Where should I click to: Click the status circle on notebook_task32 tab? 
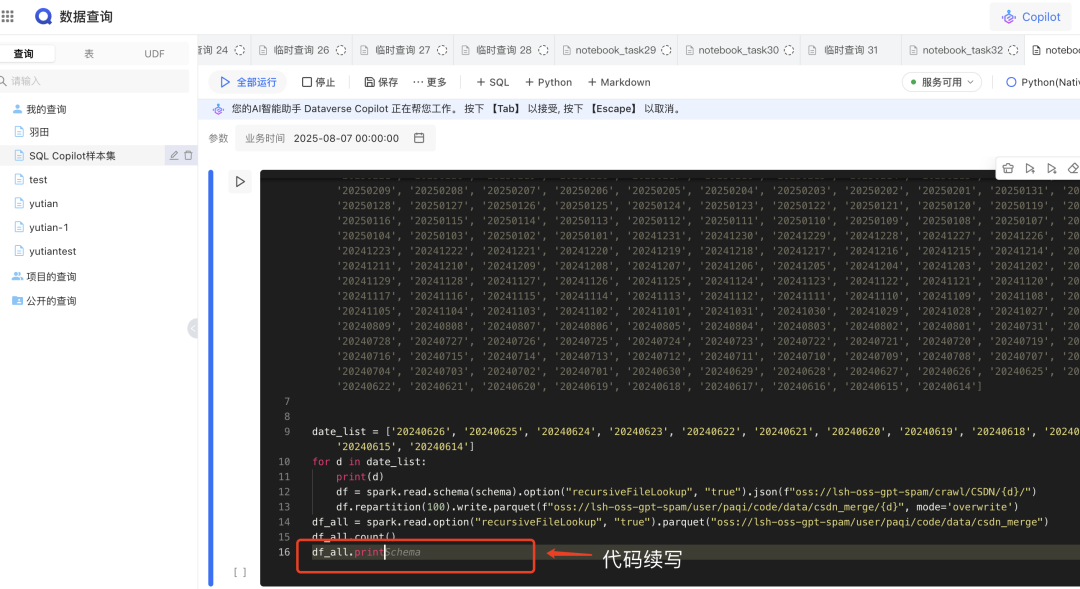(1013, 50)
